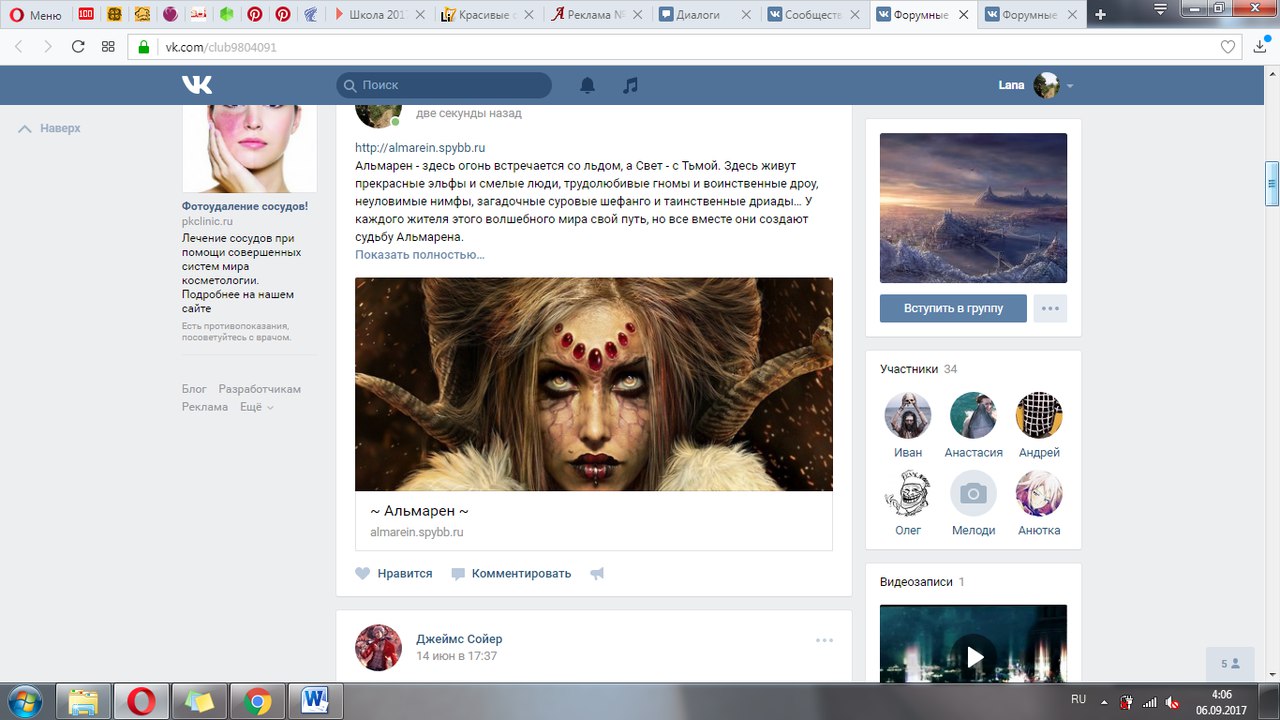Expand post text with Показать полностью
1280x720 pixels.
tap(420, 255)
